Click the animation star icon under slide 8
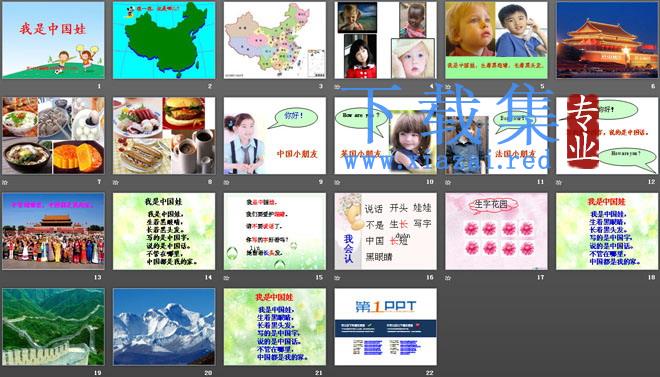Screen dimensions: 660x377 (116, 182)
